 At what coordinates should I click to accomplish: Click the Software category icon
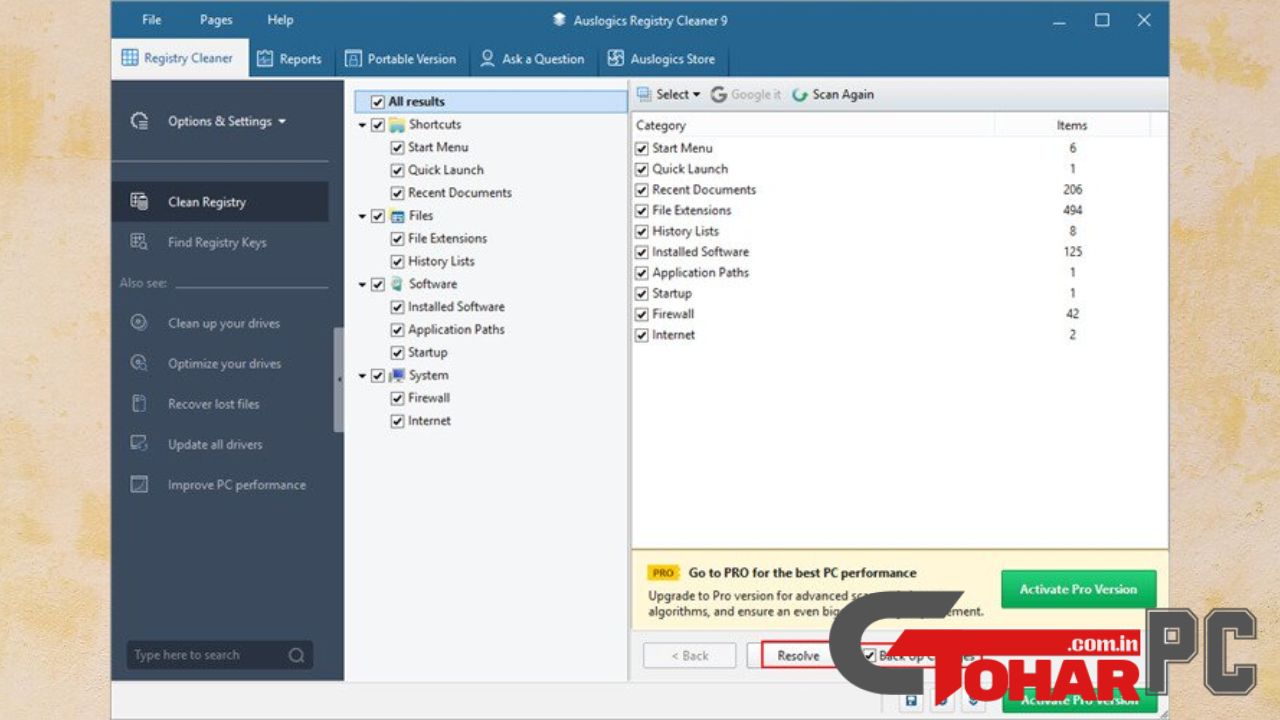396,284
